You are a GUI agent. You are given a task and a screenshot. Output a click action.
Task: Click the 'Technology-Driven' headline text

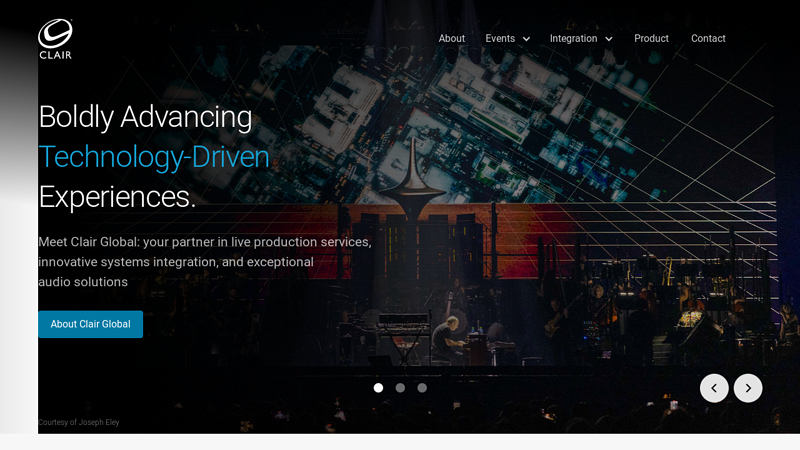[x=154, y=157]
